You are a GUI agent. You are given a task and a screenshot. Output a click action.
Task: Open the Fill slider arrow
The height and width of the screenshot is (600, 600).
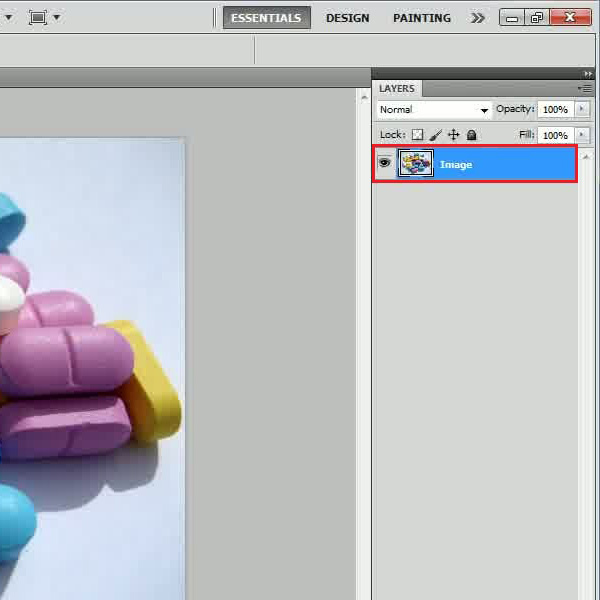coord(582,135)
